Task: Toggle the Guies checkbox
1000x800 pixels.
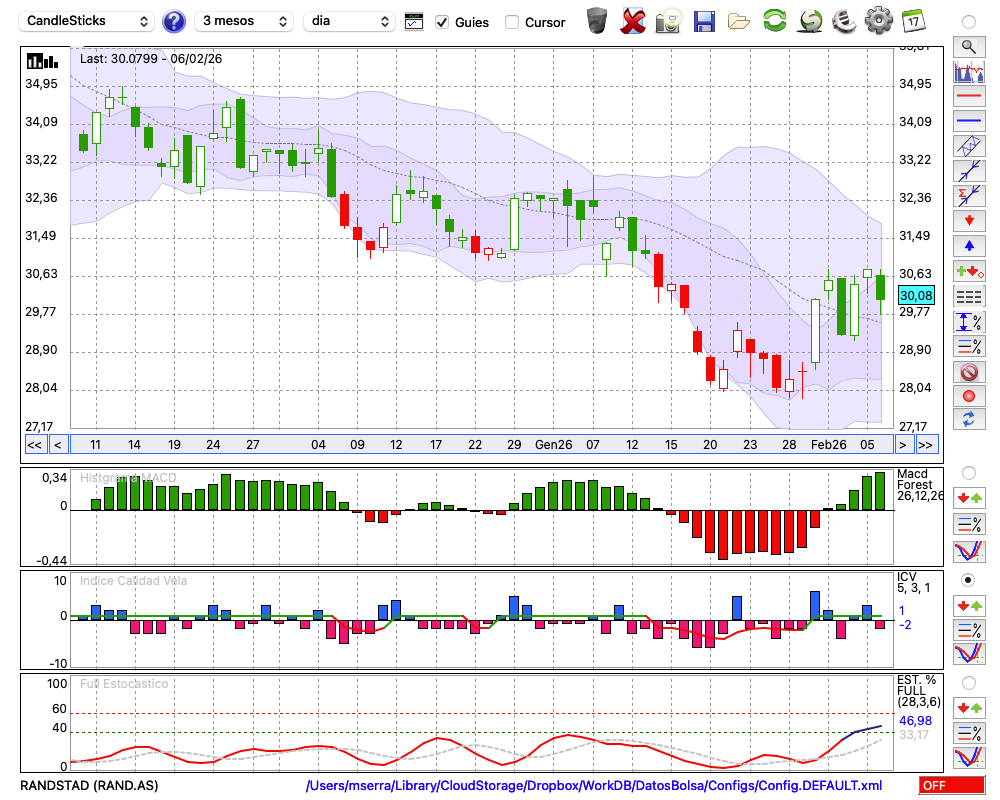Action: coord(441,22)
